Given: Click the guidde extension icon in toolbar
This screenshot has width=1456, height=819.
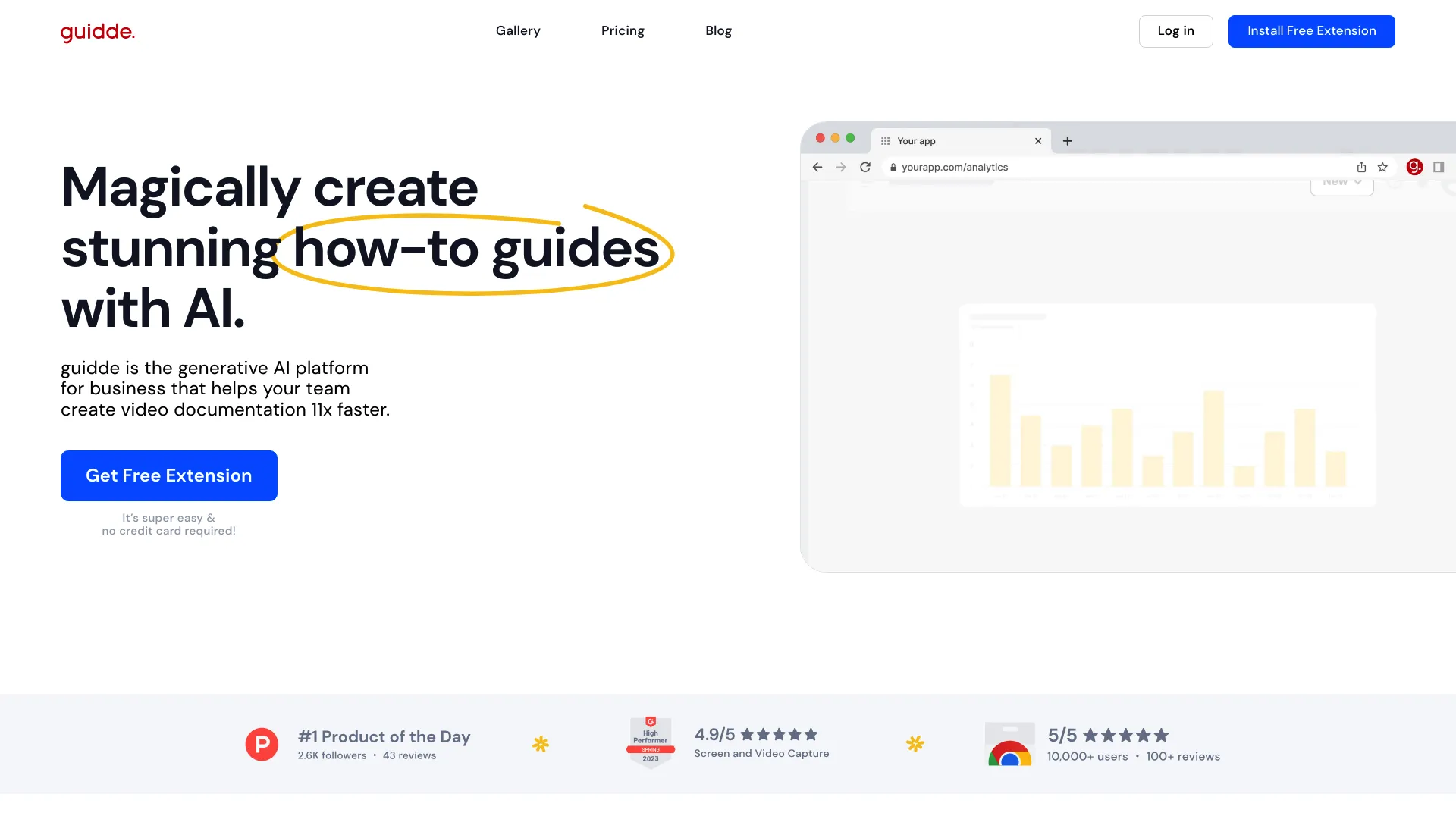Looking at the screenshot, I should pyautogui.click(x=1414, y=167).
